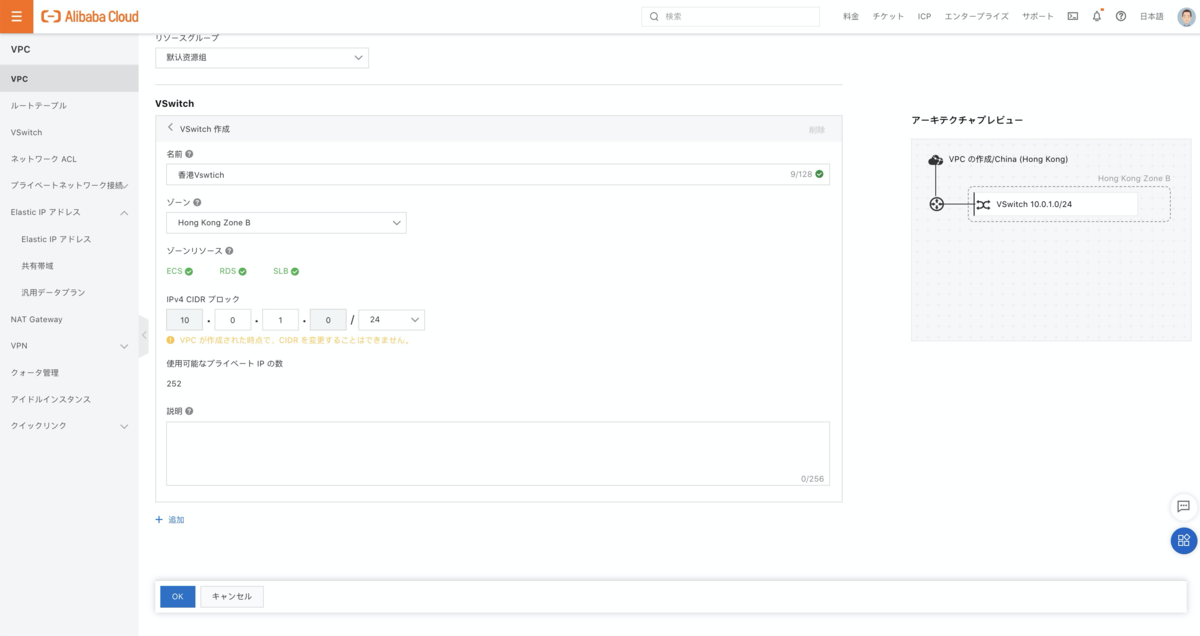The height and width of the screenshot is (636, 1200).
Task: Click the VPC cloud icon in preview
Action: [x=936, y=160]
